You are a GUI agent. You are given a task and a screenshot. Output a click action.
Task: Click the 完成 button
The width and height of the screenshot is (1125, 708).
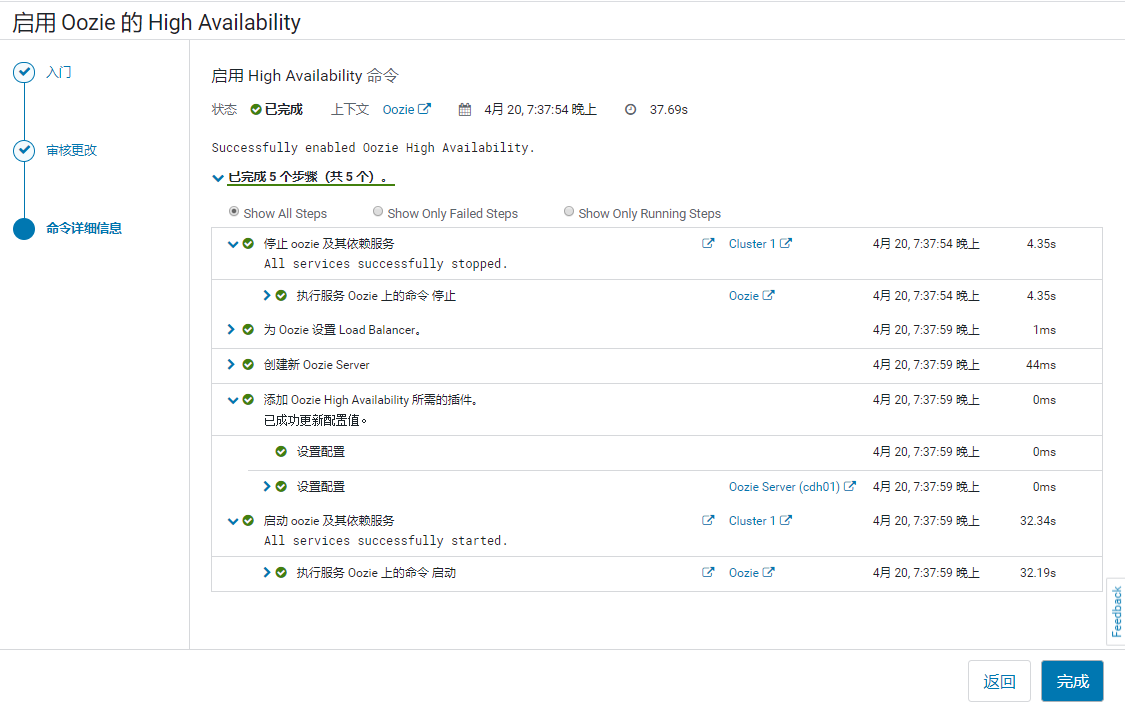[x=1073, y=681]
